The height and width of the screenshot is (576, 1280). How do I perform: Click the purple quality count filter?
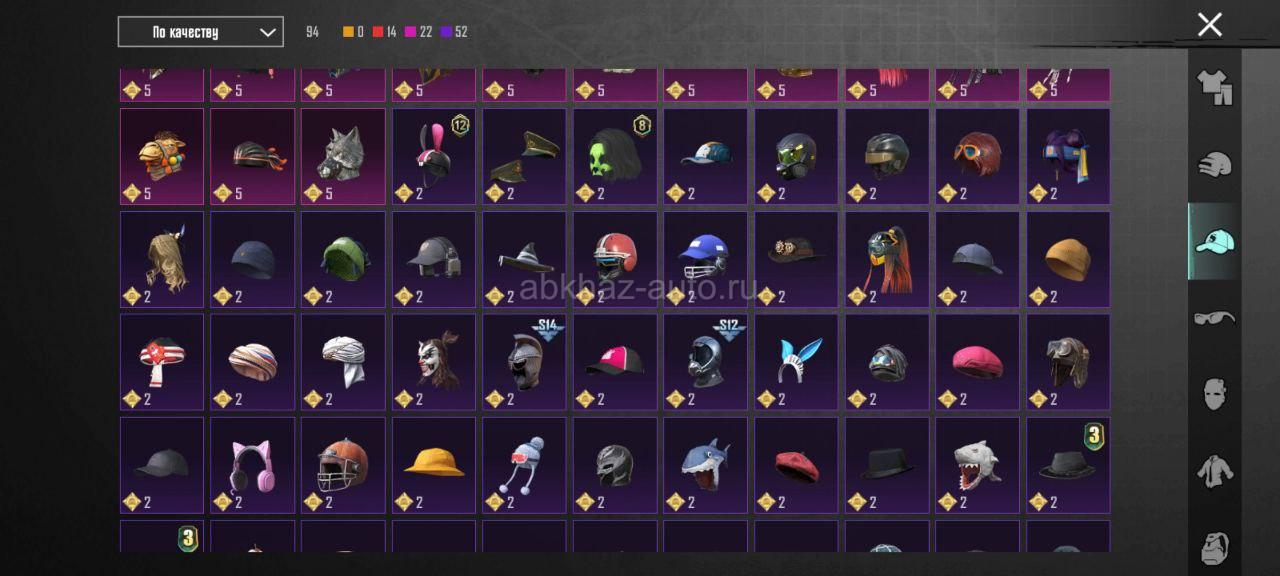(x=453, y=32)
